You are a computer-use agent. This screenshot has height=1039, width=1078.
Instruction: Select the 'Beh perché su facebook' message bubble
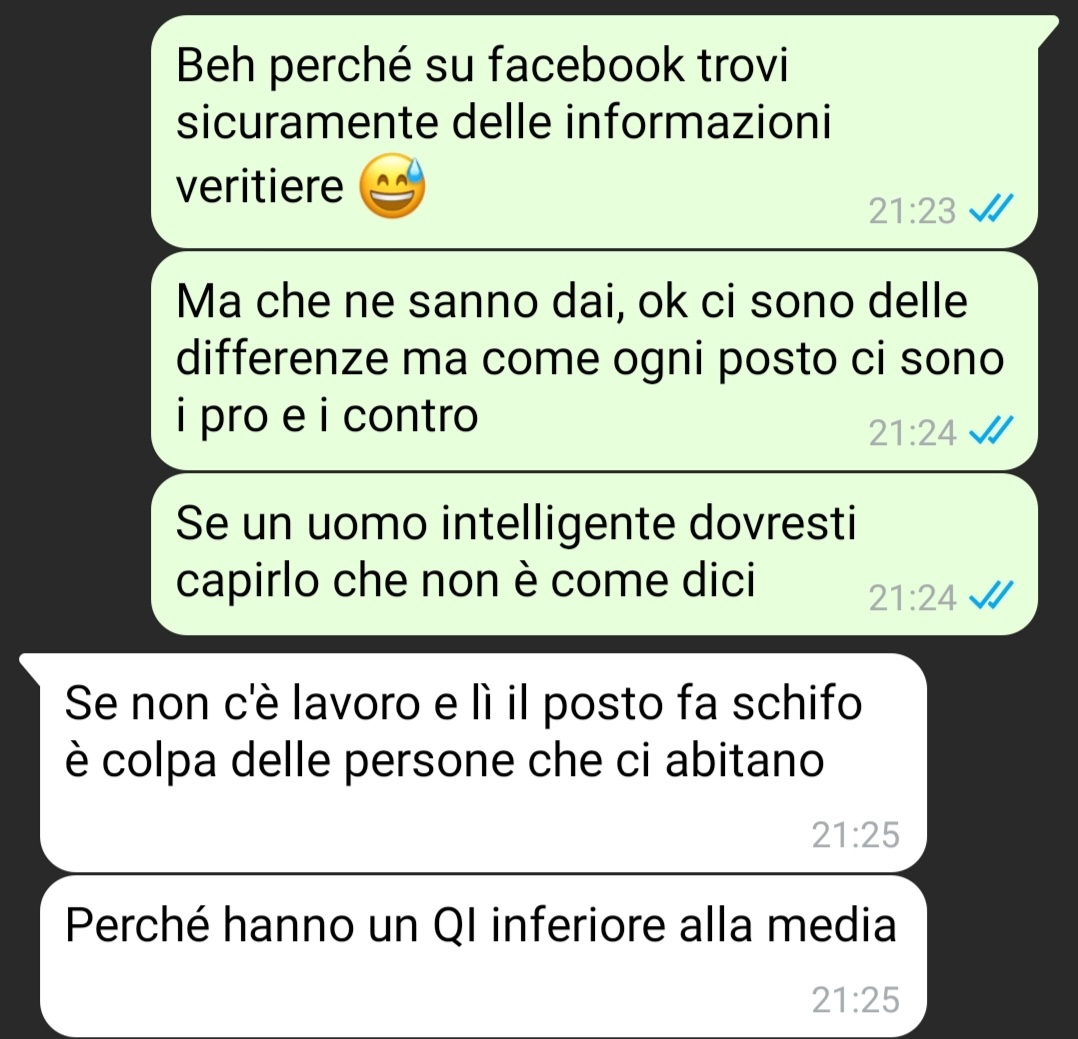pyautogui.click(x=595, y=131)
